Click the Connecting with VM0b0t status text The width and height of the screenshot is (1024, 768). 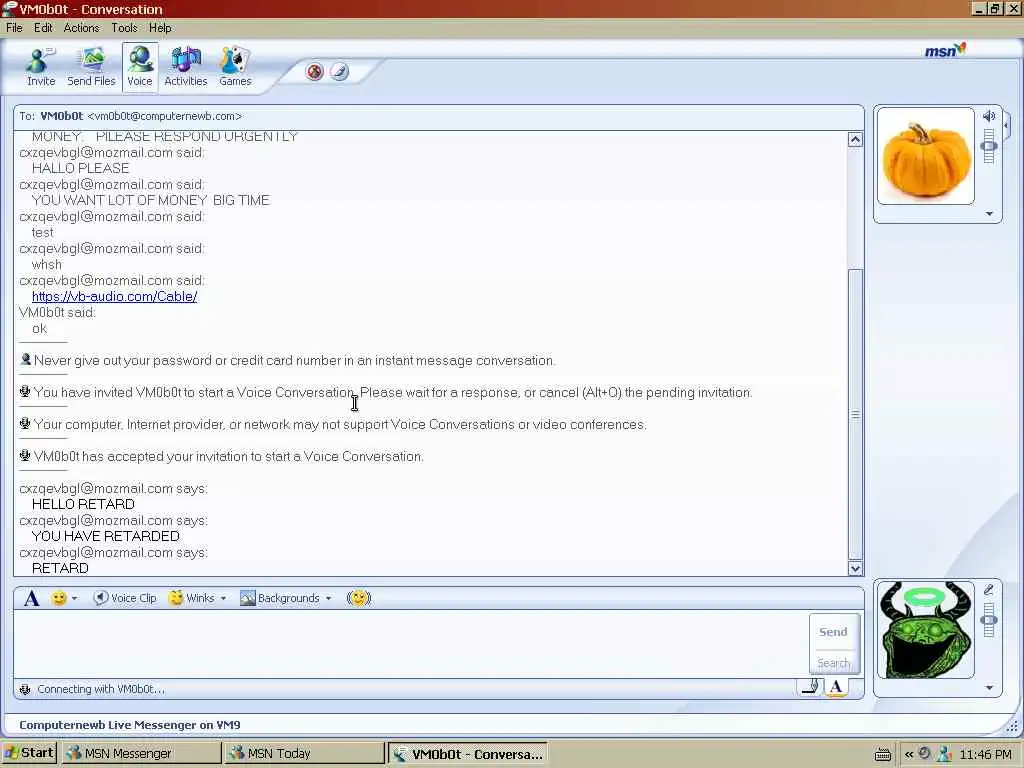click(x=101, y=689)
